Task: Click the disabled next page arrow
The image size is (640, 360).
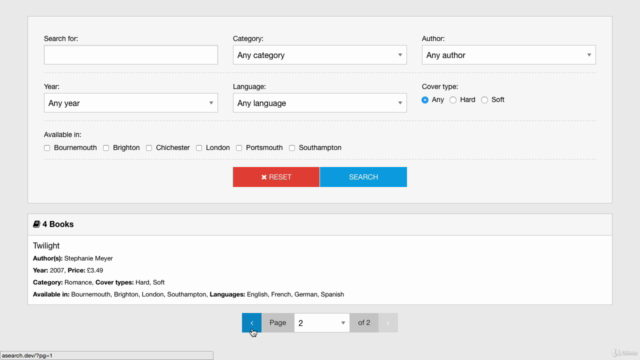Action: tap(388, 322)
